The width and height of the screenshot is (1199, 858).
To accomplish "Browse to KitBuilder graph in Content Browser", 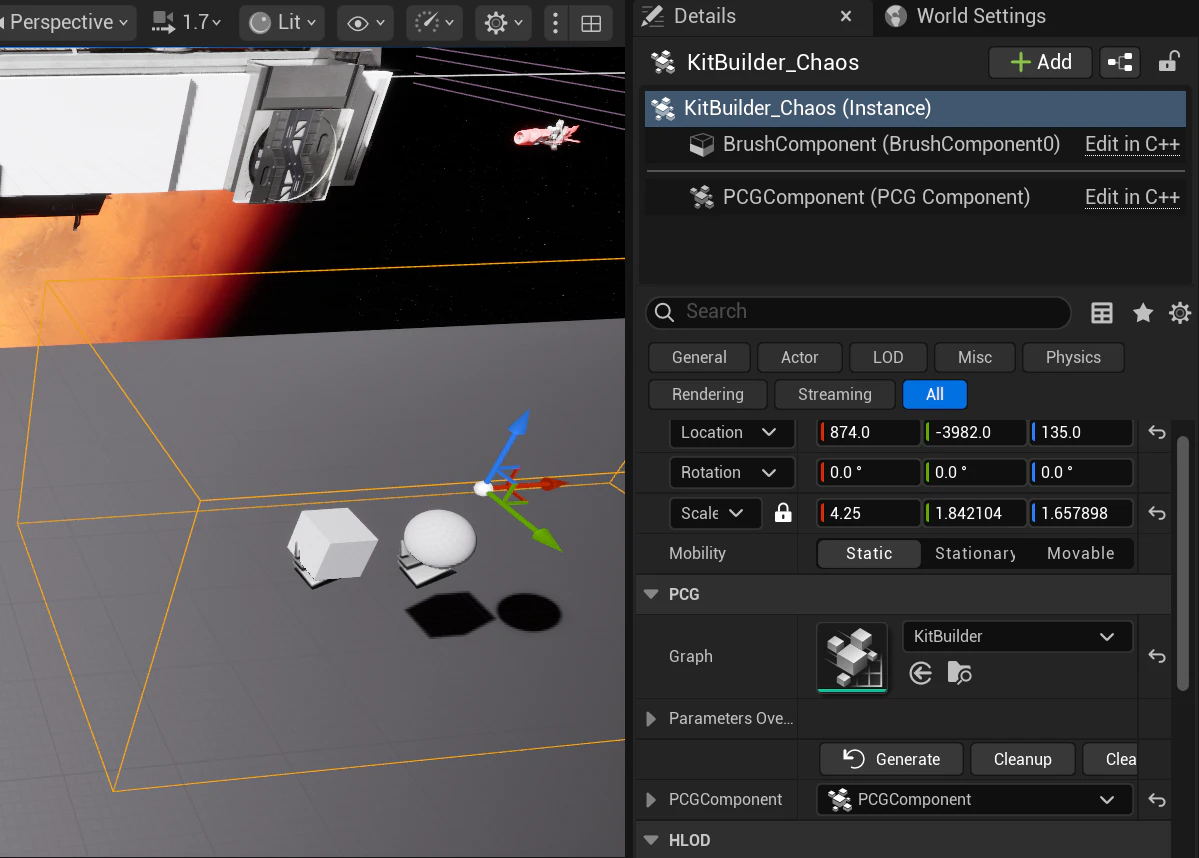I will click(x=959, y=674).
